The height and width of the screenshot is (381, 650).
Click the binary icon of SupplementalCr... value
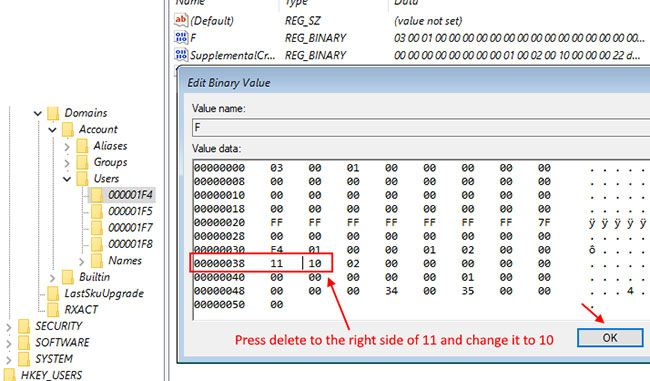point(181,55)
